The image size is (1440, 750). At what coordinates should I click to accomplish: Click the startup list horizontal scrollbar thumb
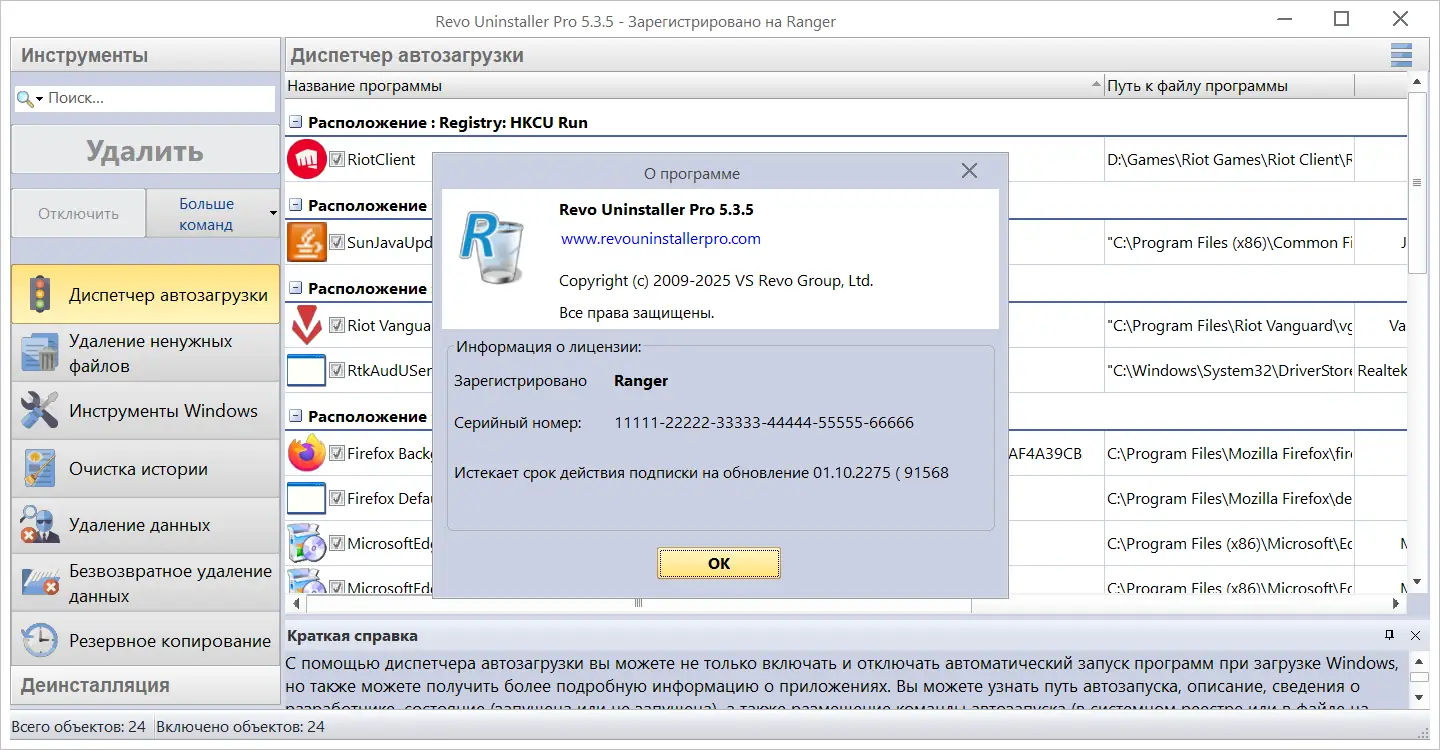[x=638, y=604]
